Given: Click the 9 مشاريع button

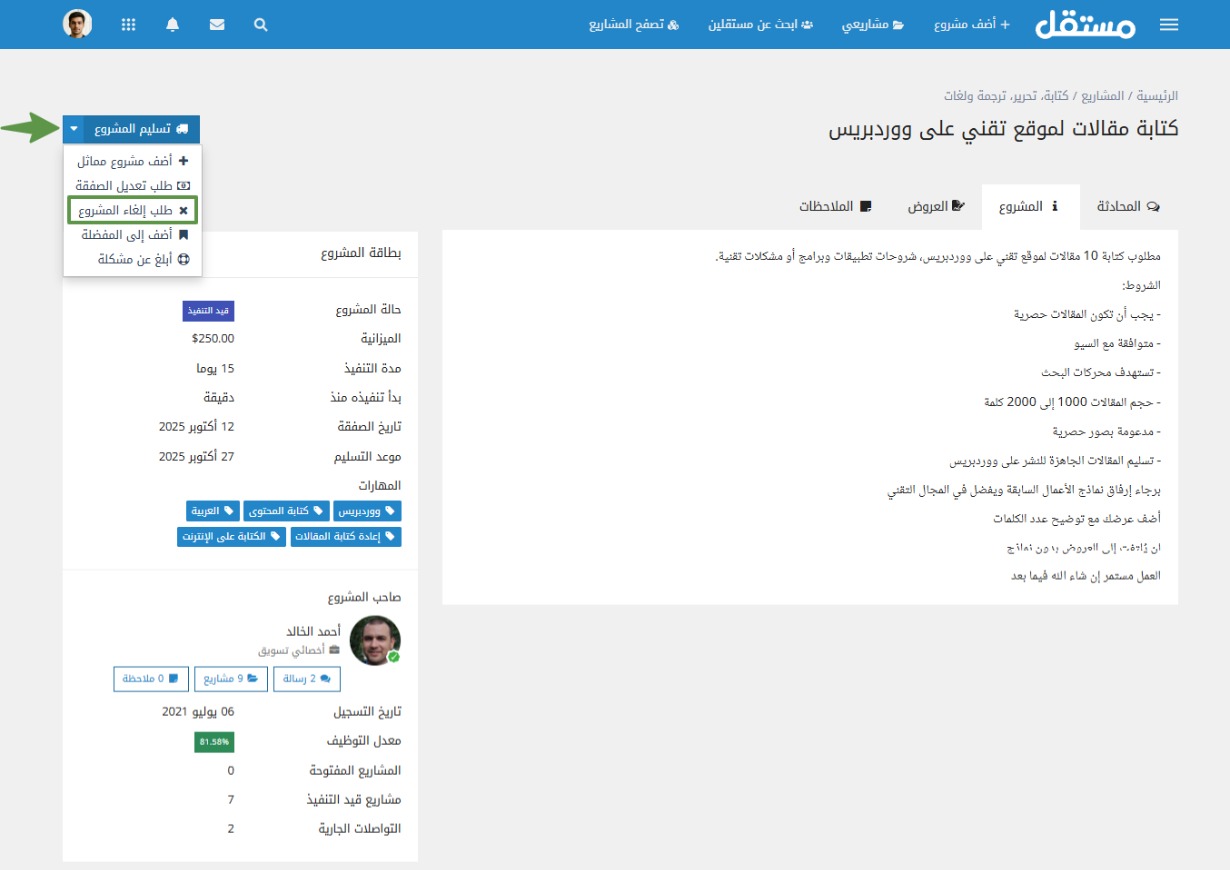Looking at the screenshot, I should (x=232, y=679).
